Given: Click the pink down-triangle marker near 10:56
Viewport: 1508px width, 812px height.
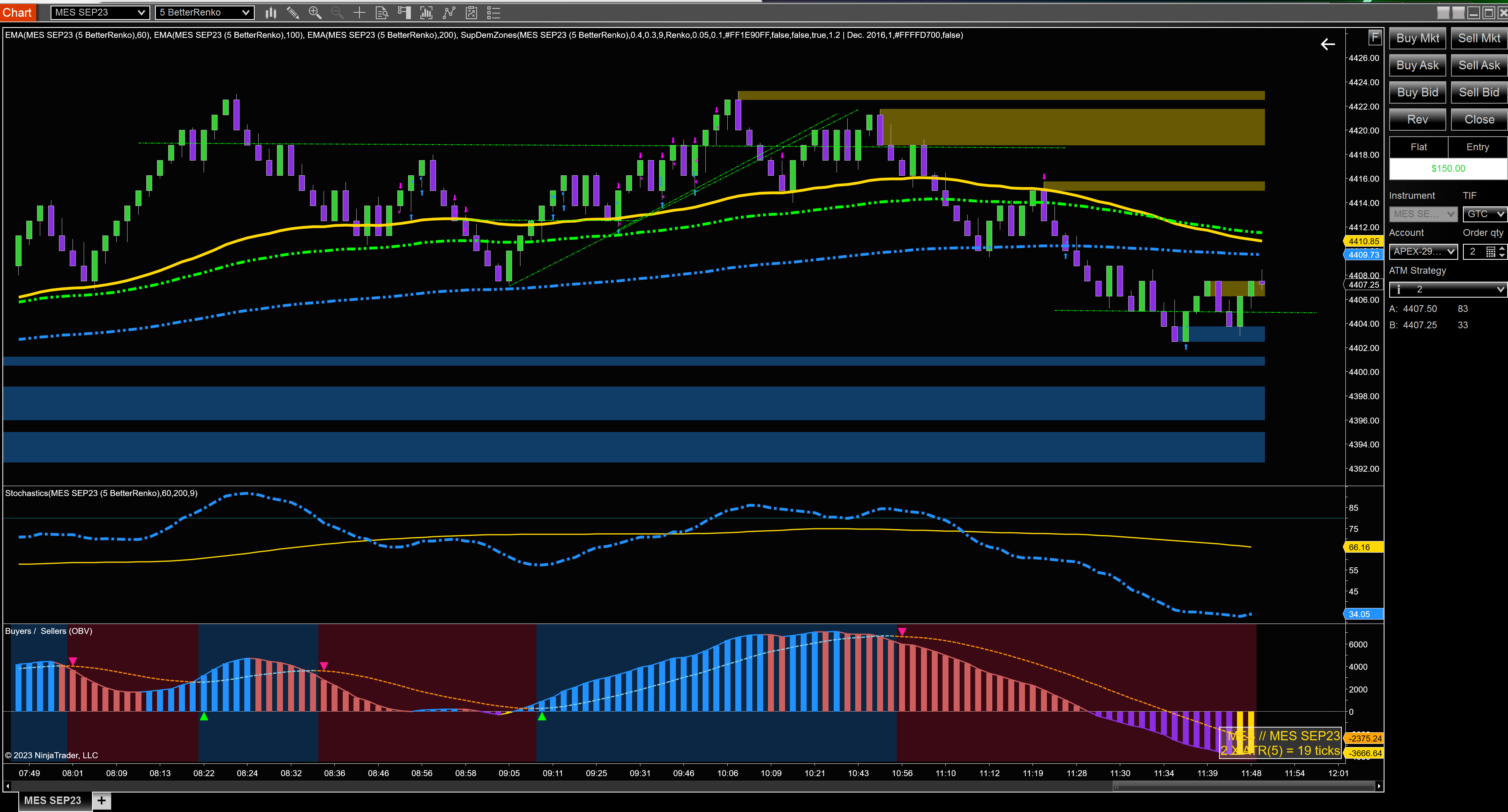Looking at the screenshot, I should click(x=902, y=632).
